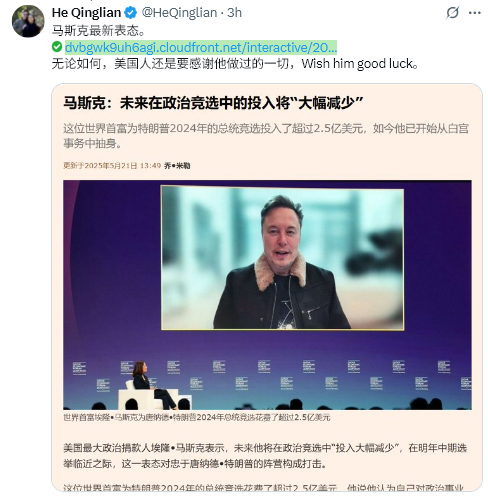Click the tweet text 马斯克最新表态
The width and height of the screenshot is (488, 499).
click(99, 31)
